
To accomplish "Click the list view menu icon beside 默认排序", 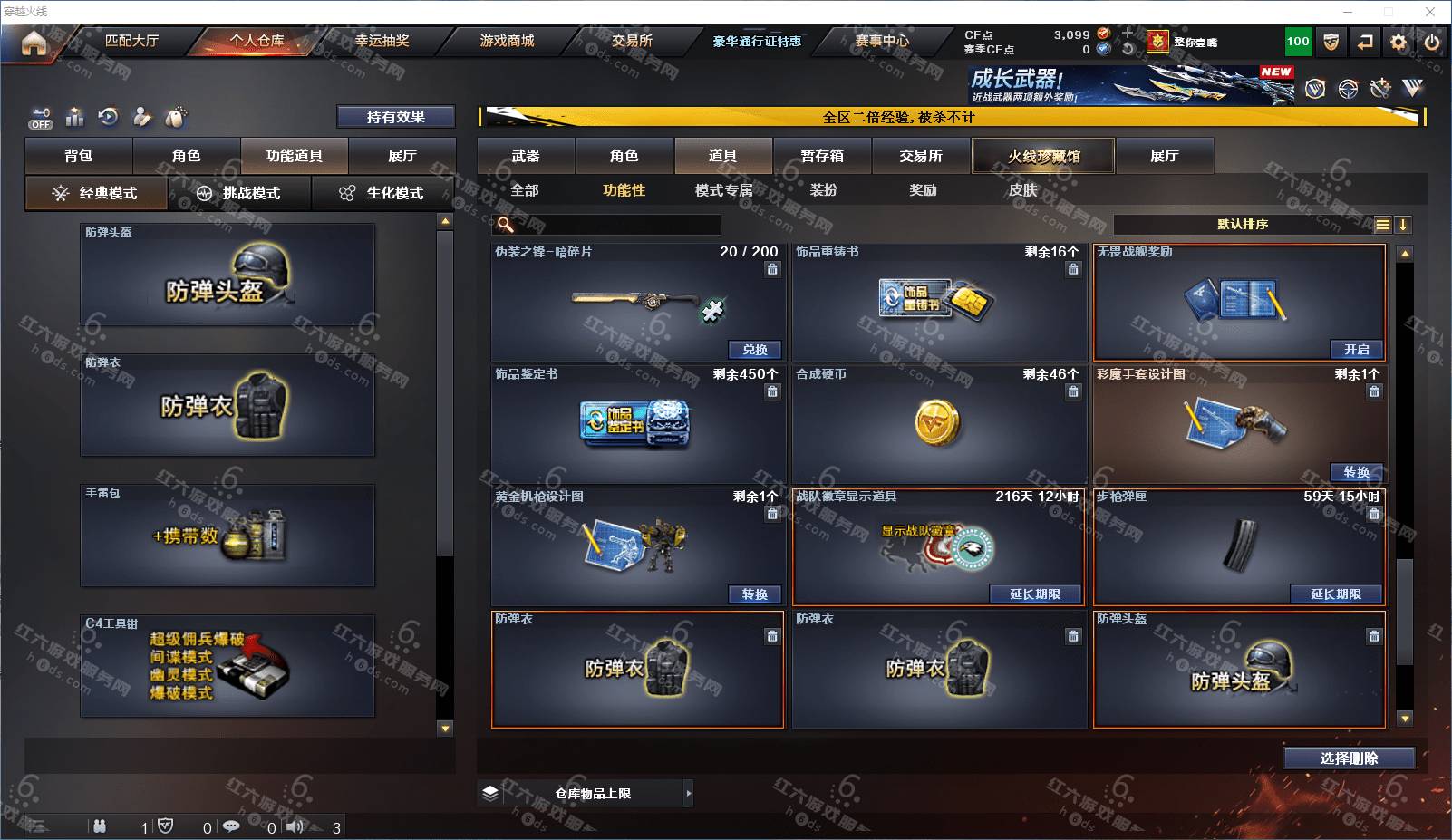I will click(1382, 225).
